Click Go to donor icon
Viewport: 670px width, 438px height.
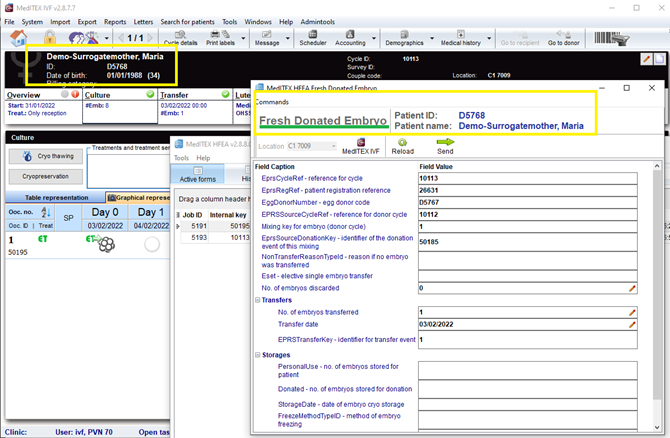pos(564,38)
